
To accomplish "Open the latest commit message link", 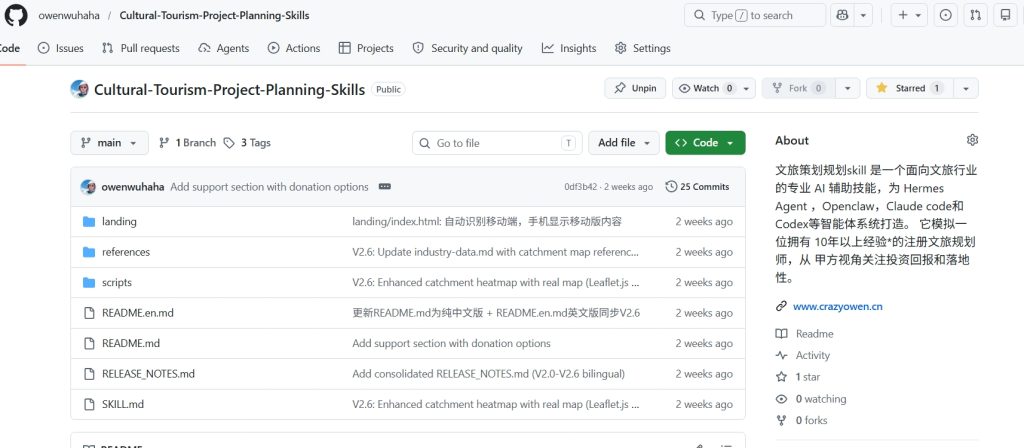I will (x=270, y=187).
